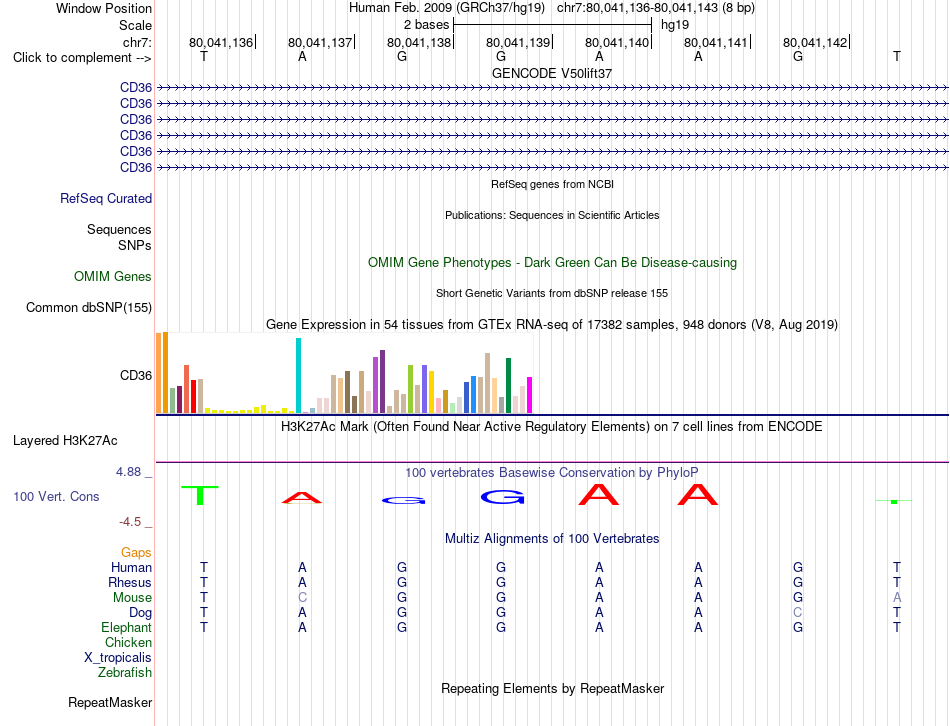Viewport: 950px width, 726px height.
Task: Select the Chicken species row label
Action: [x=128, y=642]
